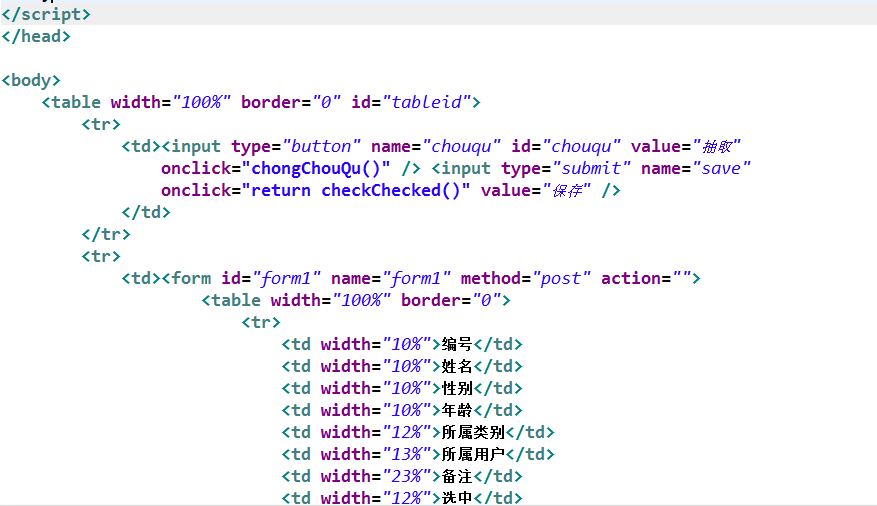This screenshot has width=877, height=506.
Task: Click type value "submit"
Action: pyautogui.click(x=592, y=168)
